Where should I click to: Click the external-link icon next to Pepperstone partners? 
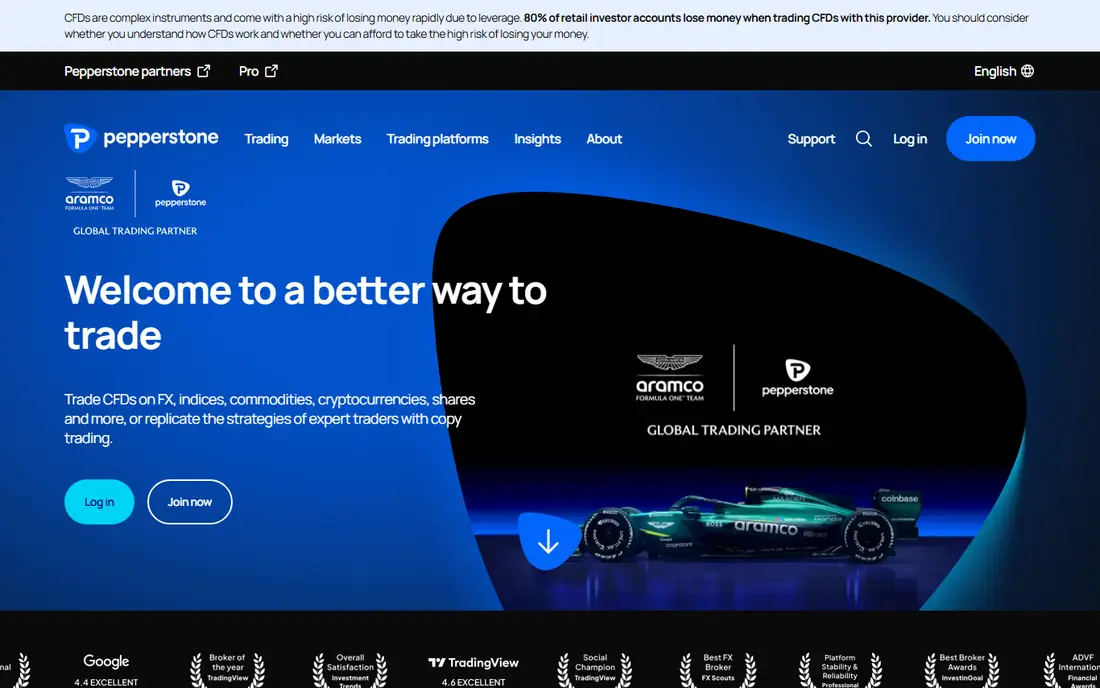(x=203, y=71)
